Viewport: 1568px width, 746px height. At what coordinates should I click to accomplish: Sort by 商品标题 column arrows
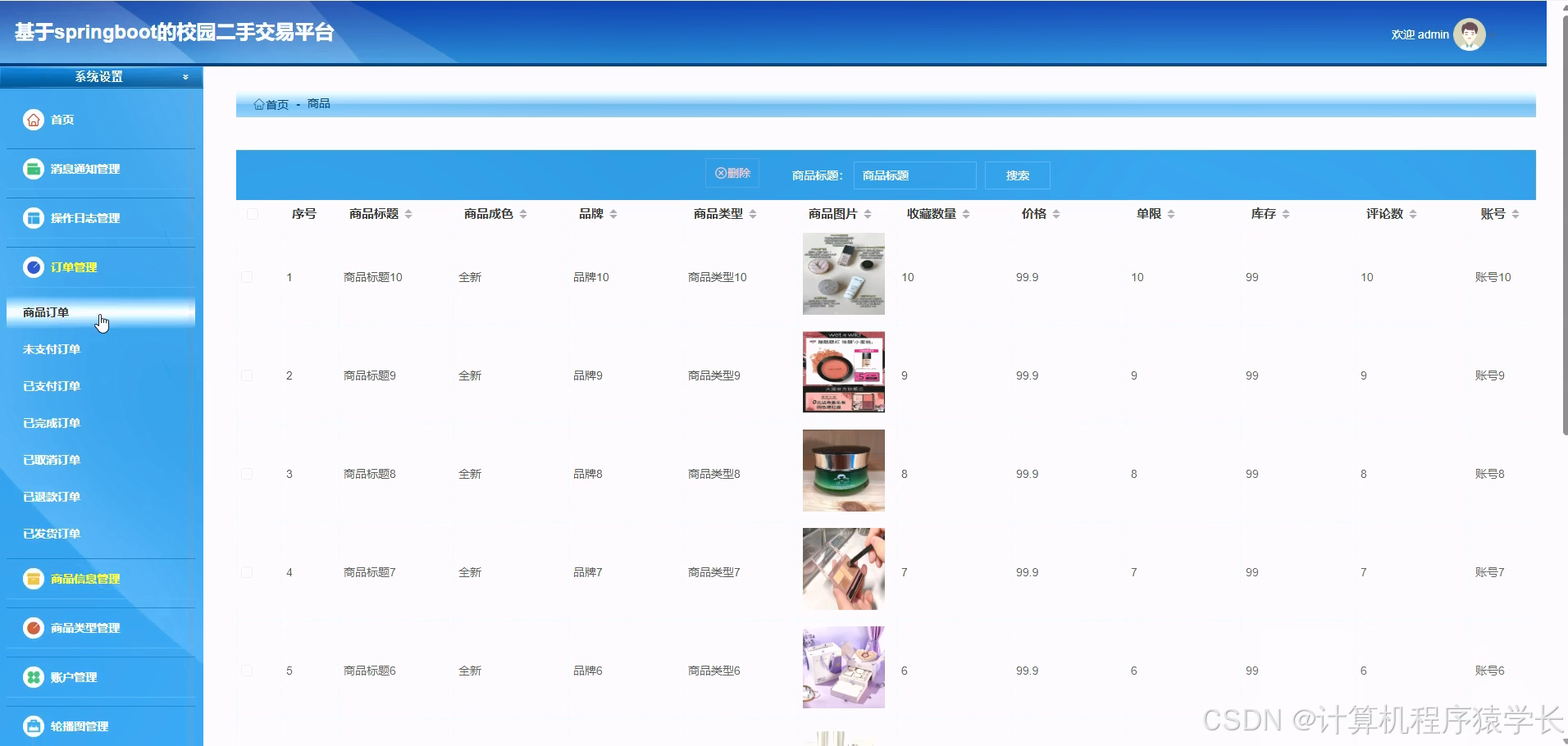click(x=408, y=214)
